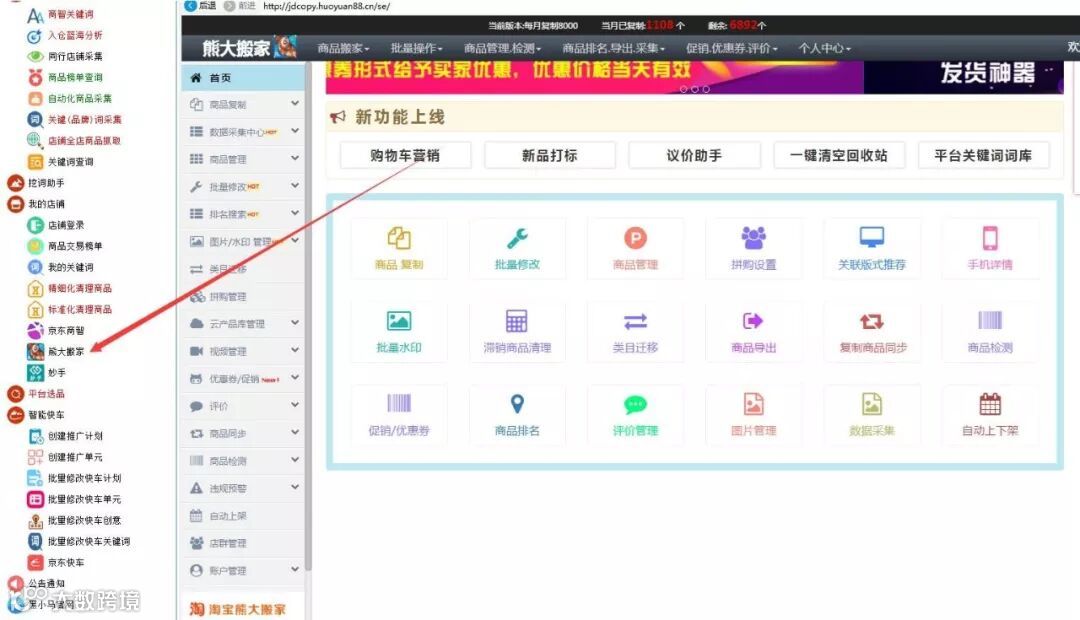Open the 批量操作 top nav dropdown
Image resolution: width=1080 pixels, height=620 pixels.
416,48
